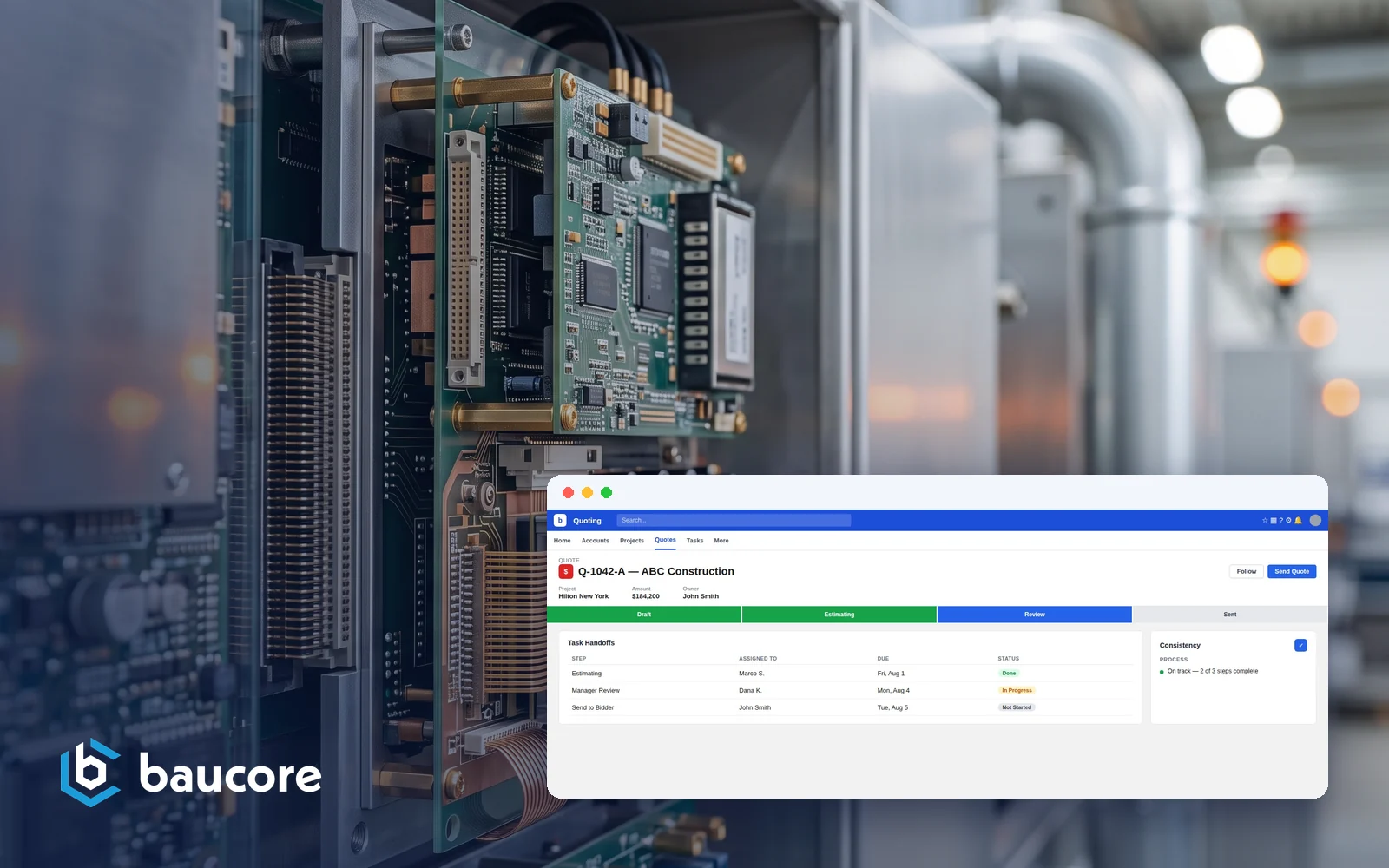
Task: Toggle the Consistency panel checkbox
Action: (1300, 645)
